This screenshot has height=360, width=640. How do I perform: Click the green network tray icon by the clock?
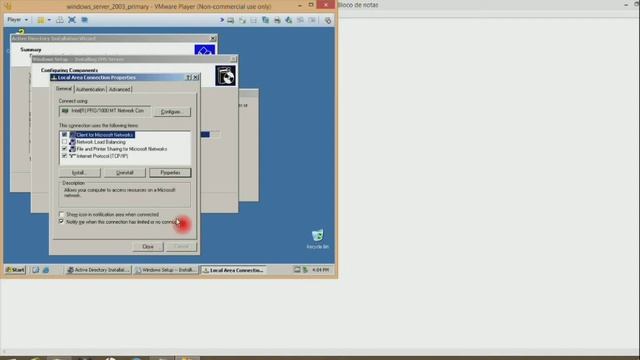tap(305, 270)
